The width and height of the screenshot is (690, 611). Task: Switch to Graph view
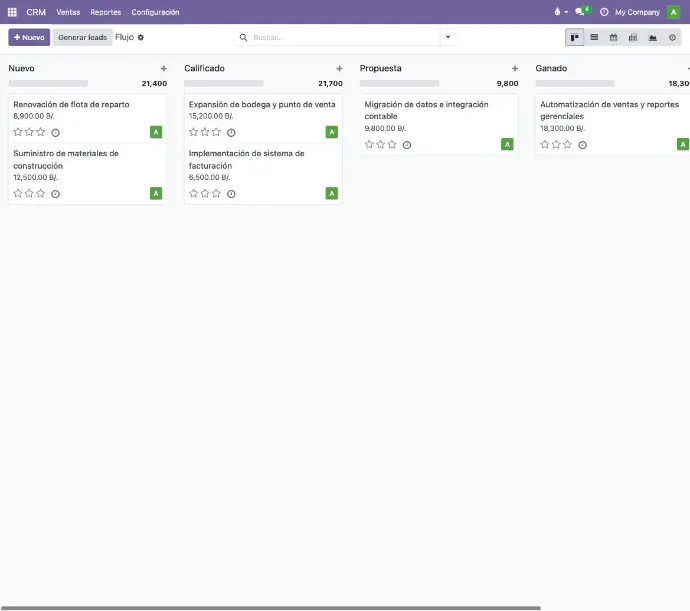click(653, 37)
